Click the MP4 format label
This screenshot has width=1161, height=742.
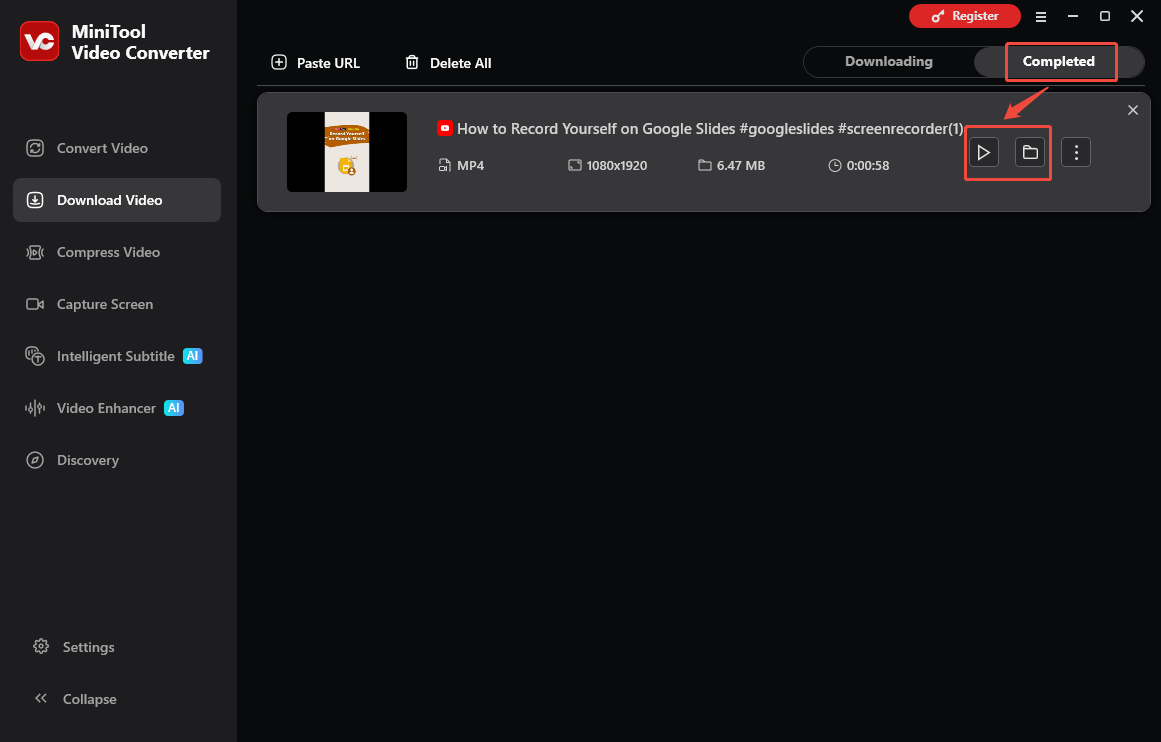[470, 165]
